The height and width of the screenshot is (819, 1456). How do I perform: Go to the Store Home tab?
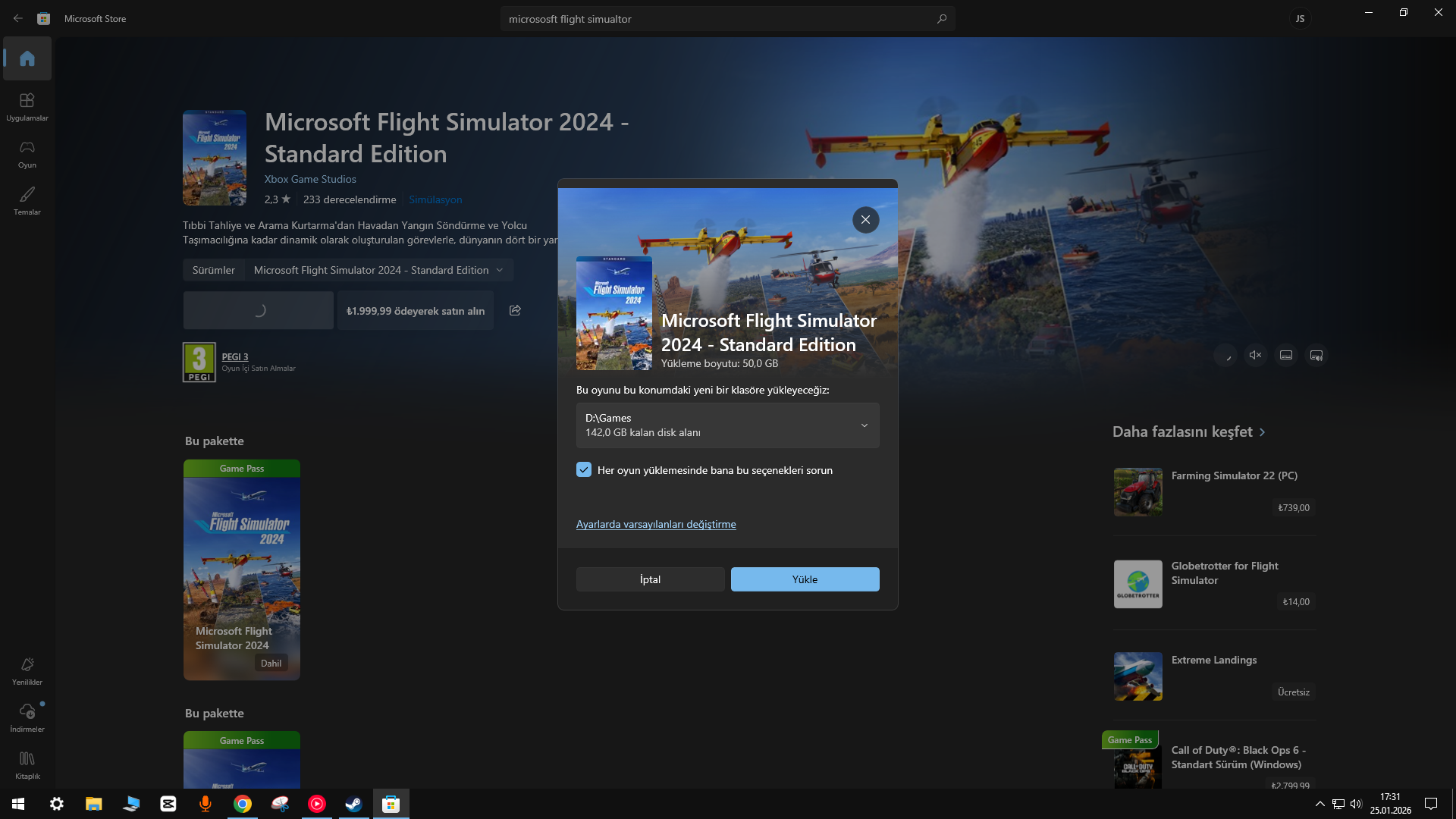click(27, 58)
